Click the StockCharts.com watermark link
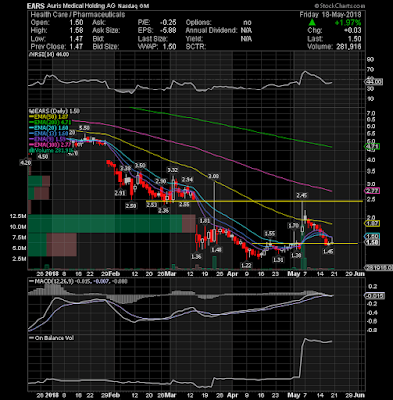Image resolution: width=393 pixels, height=400 pixels. 339,6
